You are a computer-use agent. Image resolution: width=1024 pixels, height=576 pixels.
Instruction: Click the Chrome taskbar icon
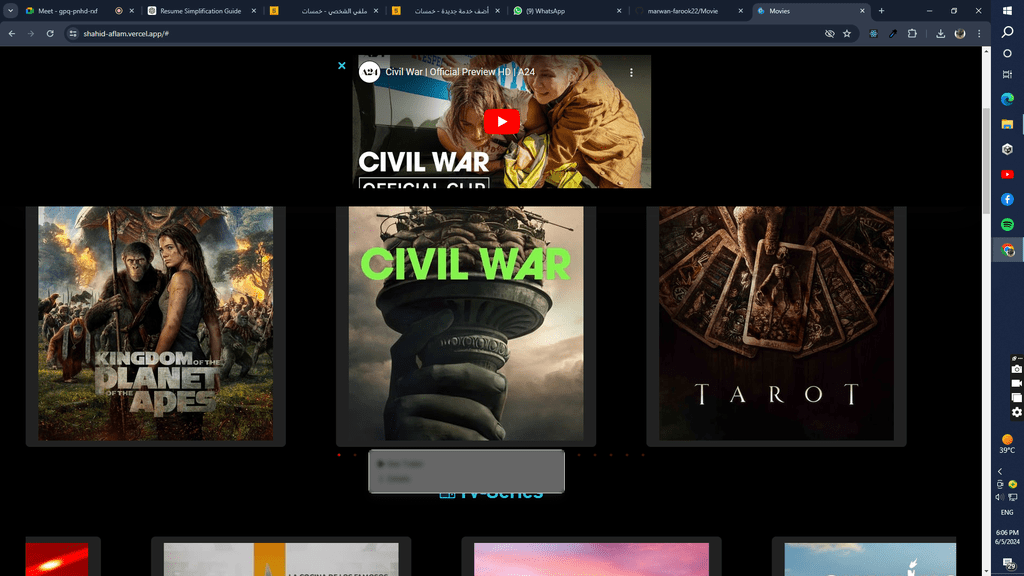click(1008, 250)
